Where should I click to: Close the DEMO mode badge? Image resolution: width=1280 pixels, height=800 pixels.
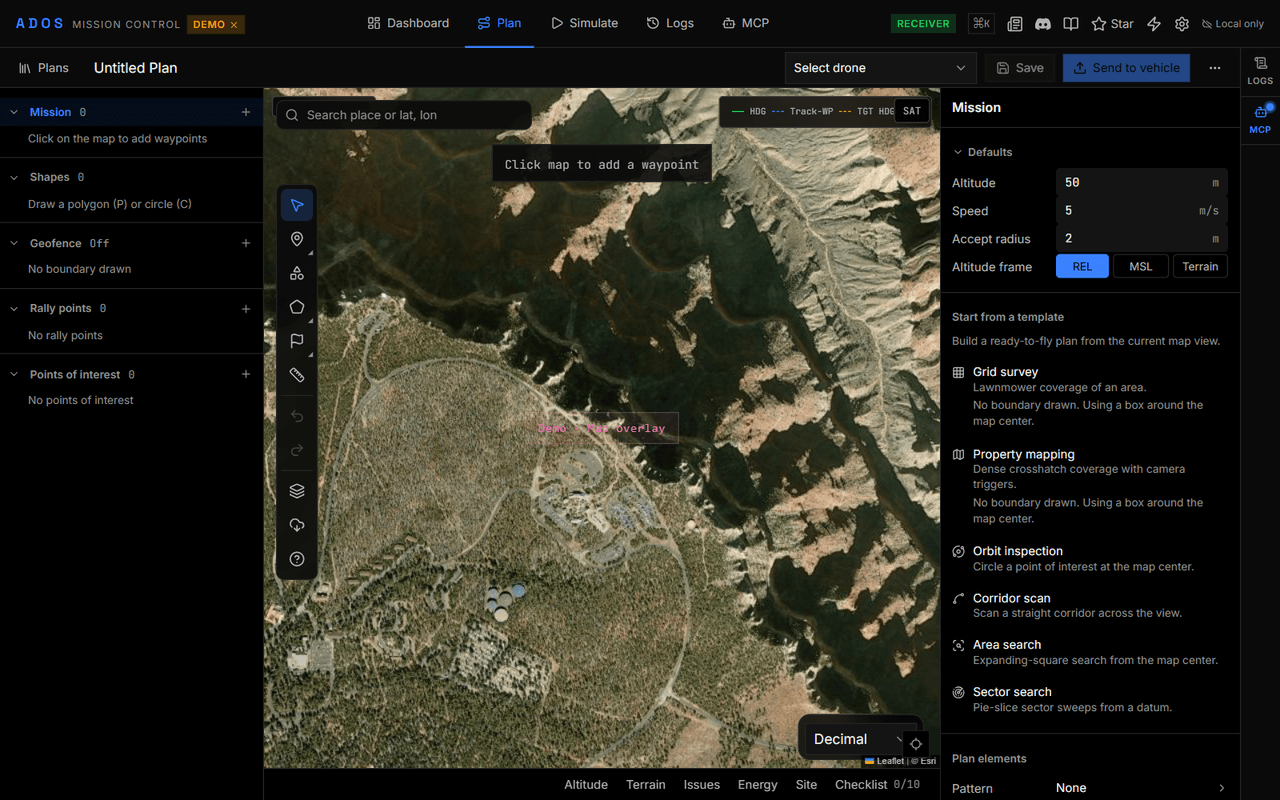click(x=234, y=24)
